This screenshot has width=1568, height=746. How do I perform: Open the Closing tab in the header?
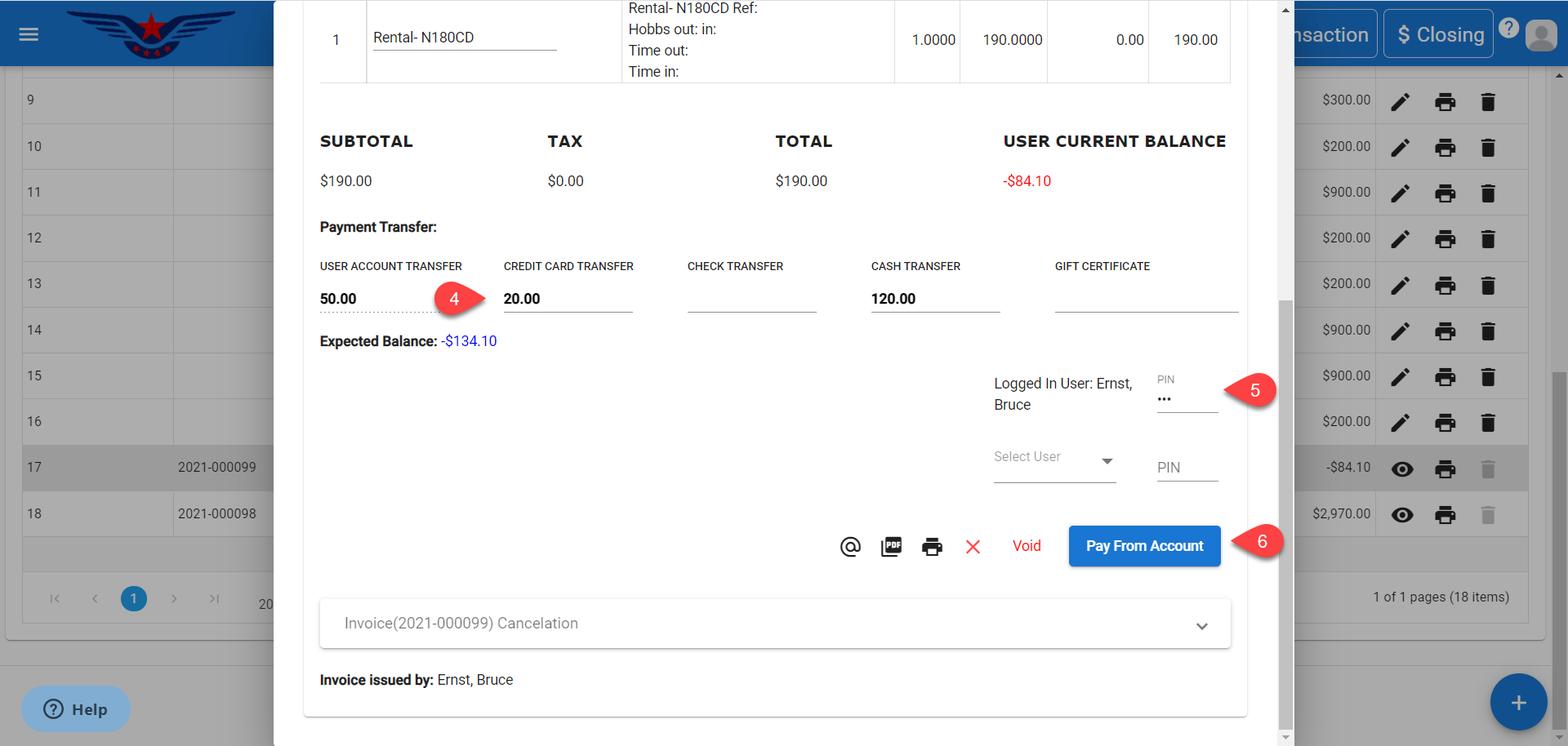tap(1439, 34)
